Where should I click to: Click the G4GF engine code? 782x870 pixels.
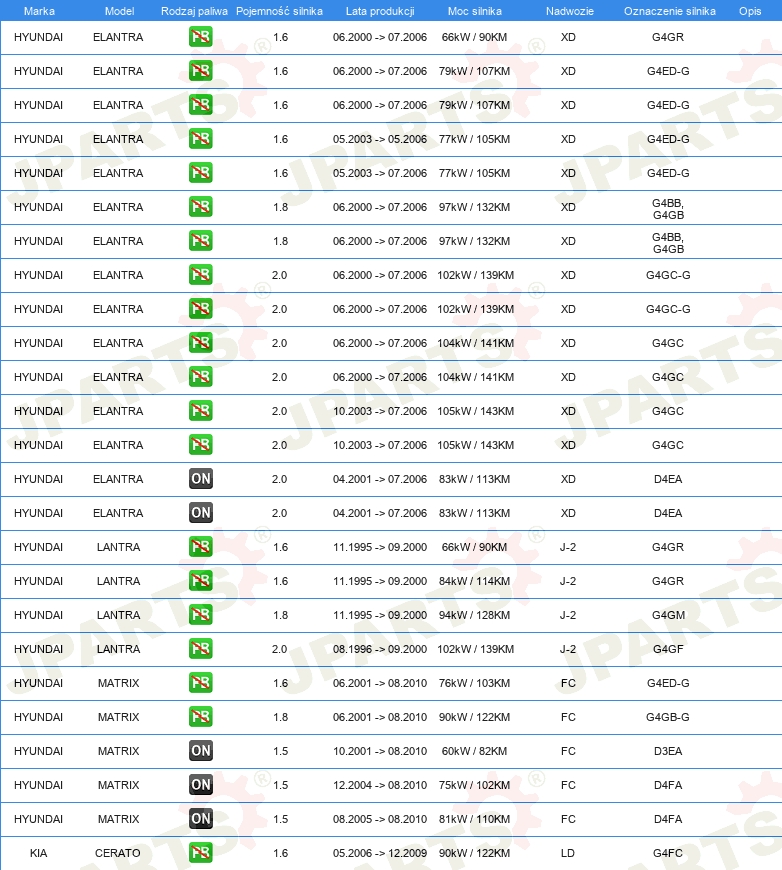point(668,649)
